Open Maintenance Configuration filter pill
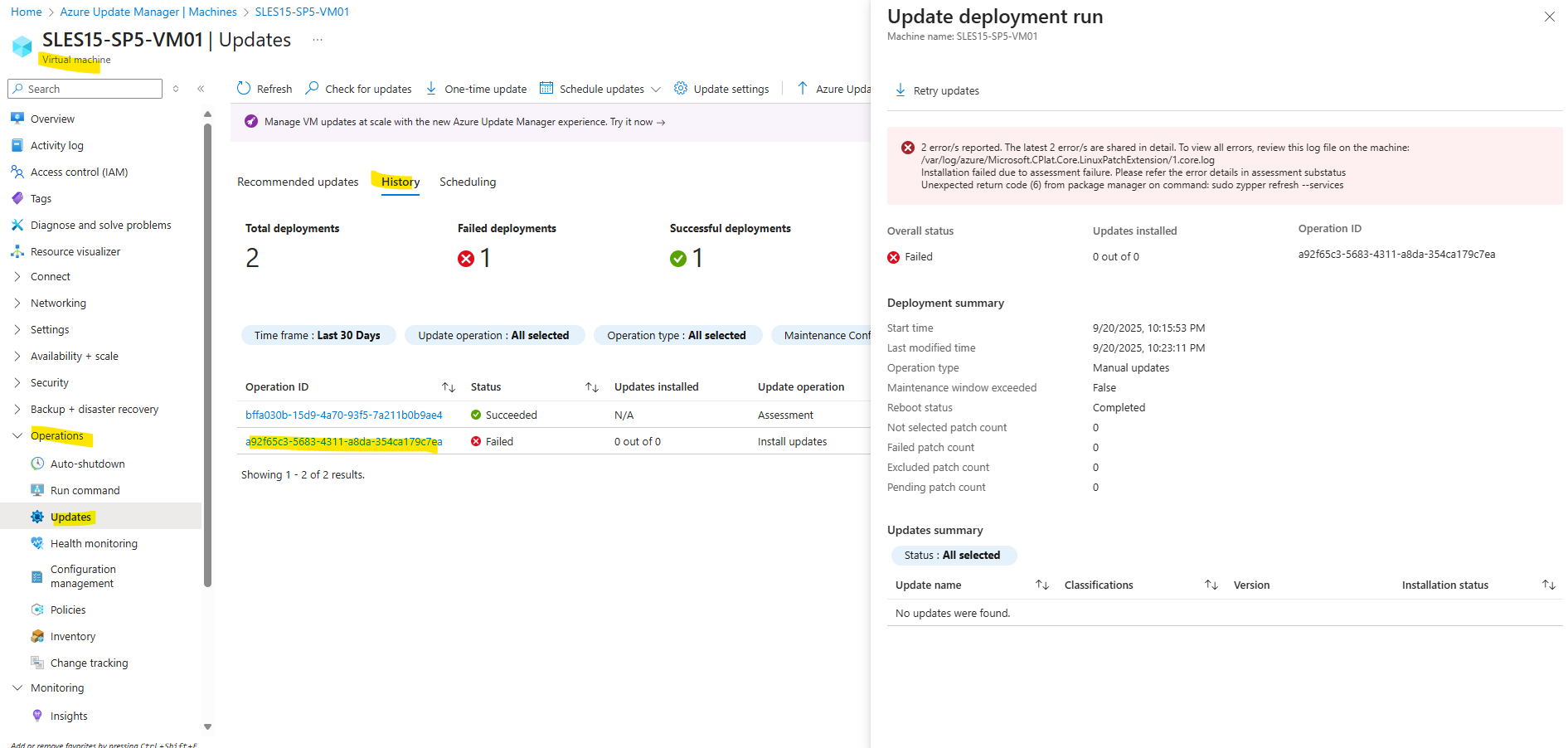Image resolution: width=1568 pixels, height=748 pixels. 821,335
